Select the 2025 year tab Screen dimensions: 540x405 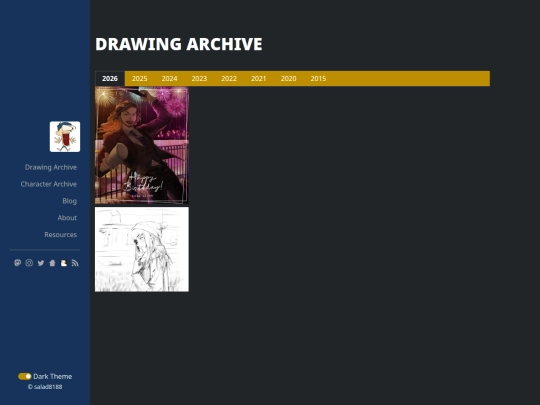(139, 79)
